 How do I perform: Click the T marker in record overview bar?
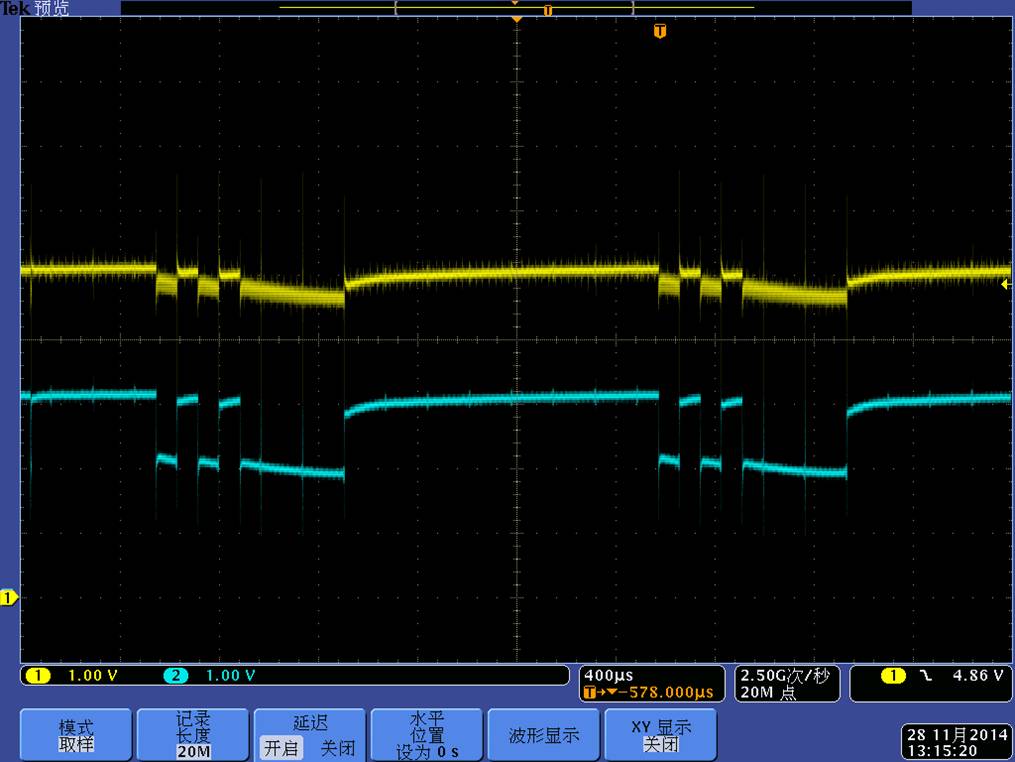pos(547,9)
